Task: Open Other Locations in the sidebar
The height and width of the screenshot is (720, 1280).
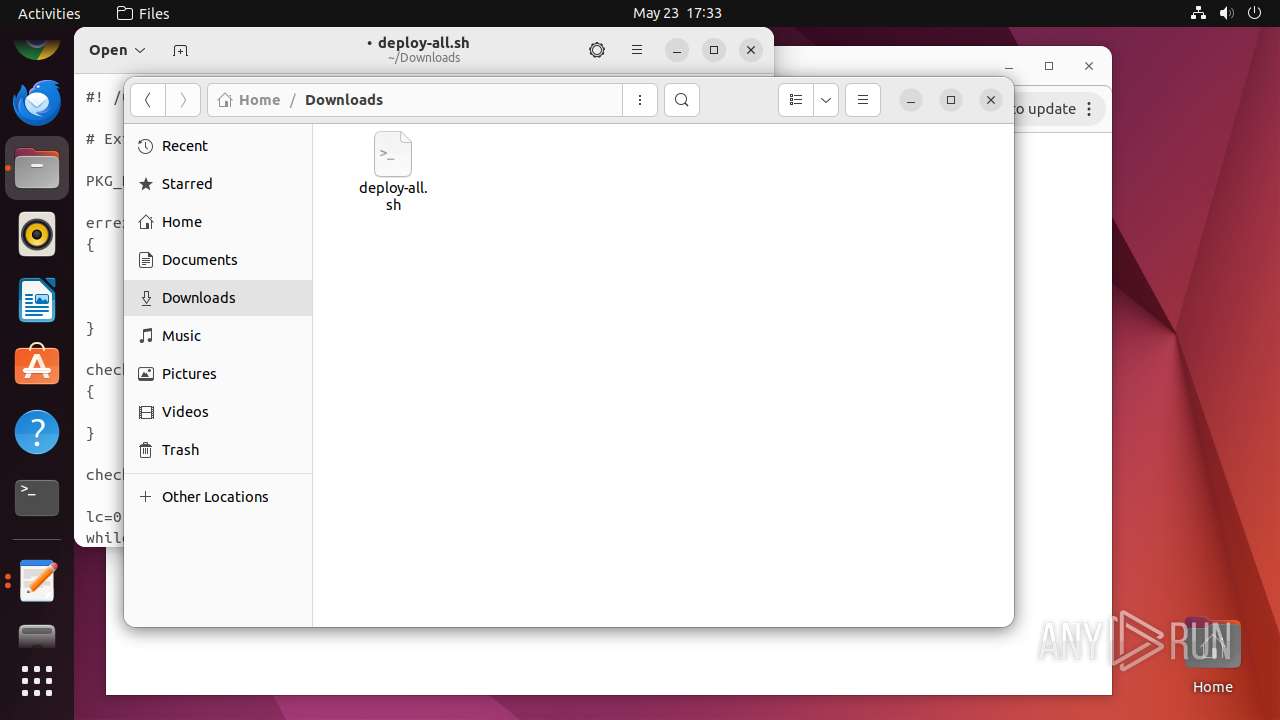Action: tap(218, 497)
